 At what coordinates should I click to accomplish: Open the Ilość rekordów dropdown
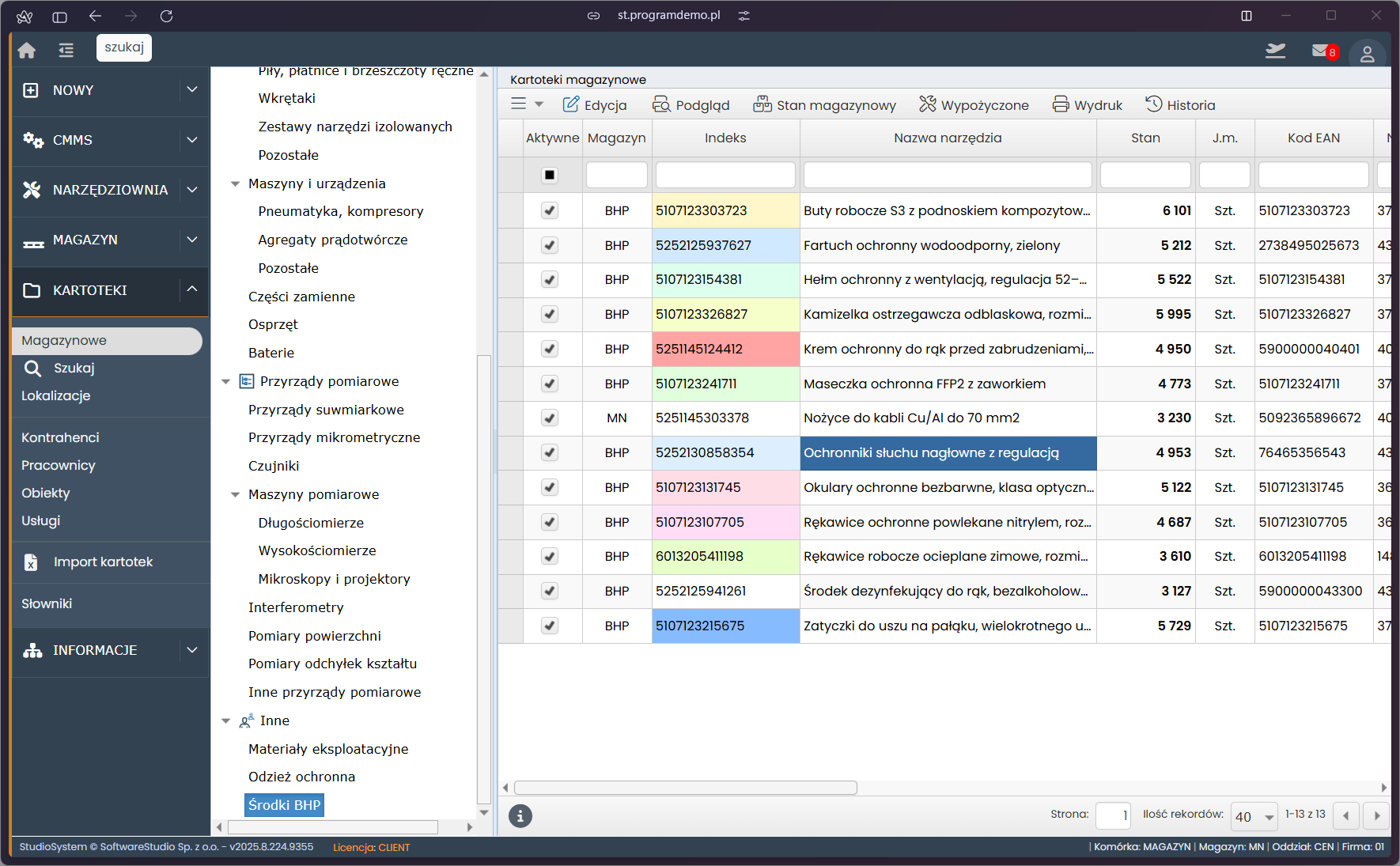point(1254,816)
